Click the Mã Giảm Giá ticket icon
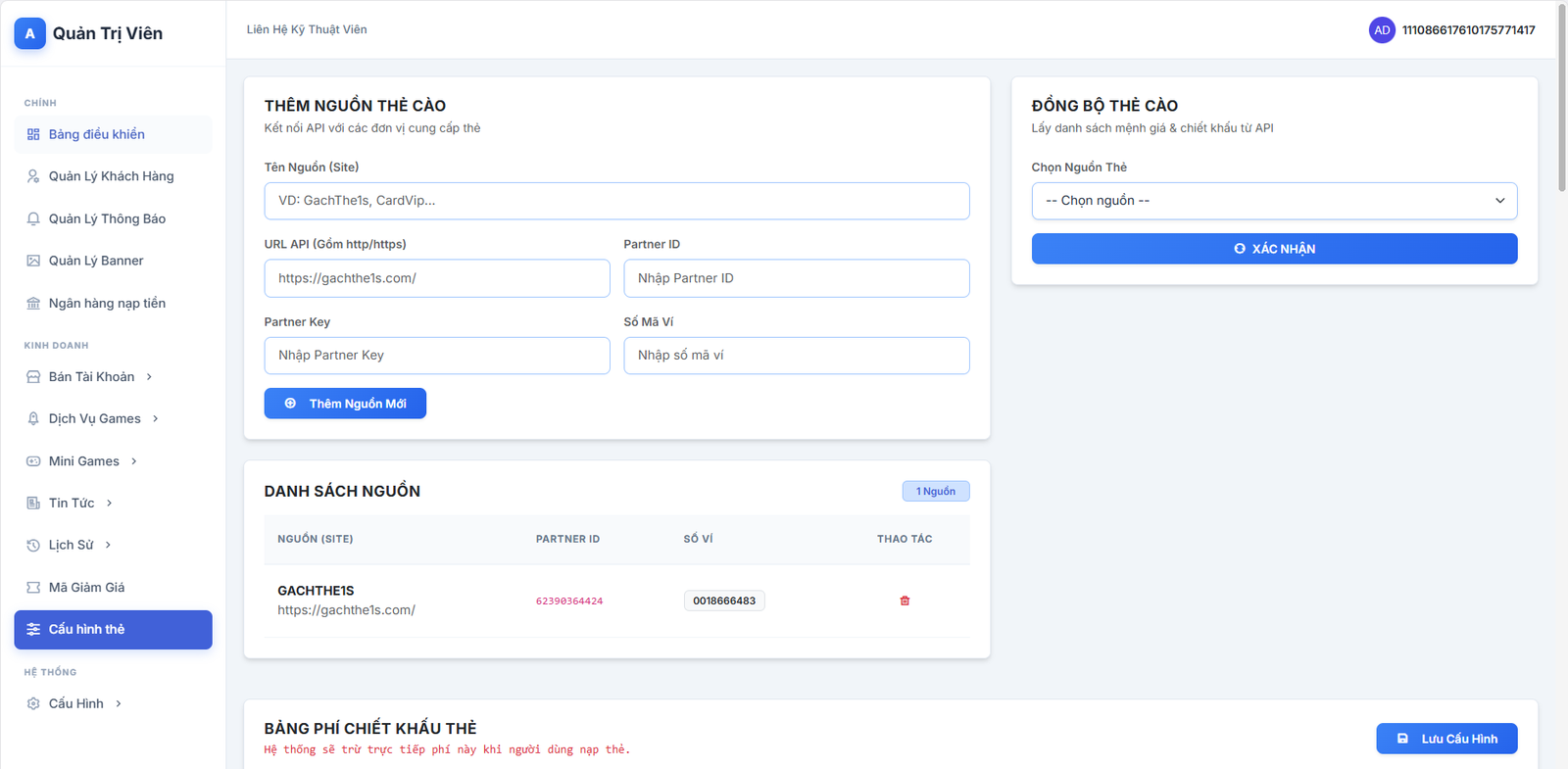Viewport: 1568px width, 769px height. (33, 588)
